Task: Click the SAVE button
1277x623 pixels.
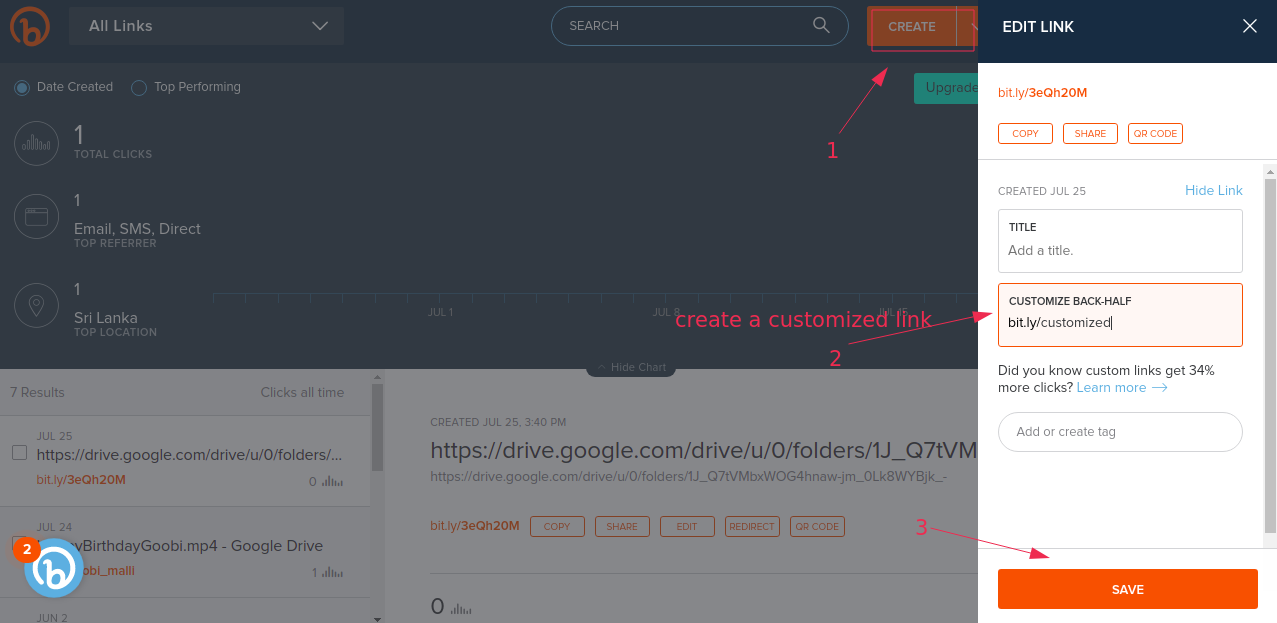Action: pyautogui.click(x=1128, y=589)
